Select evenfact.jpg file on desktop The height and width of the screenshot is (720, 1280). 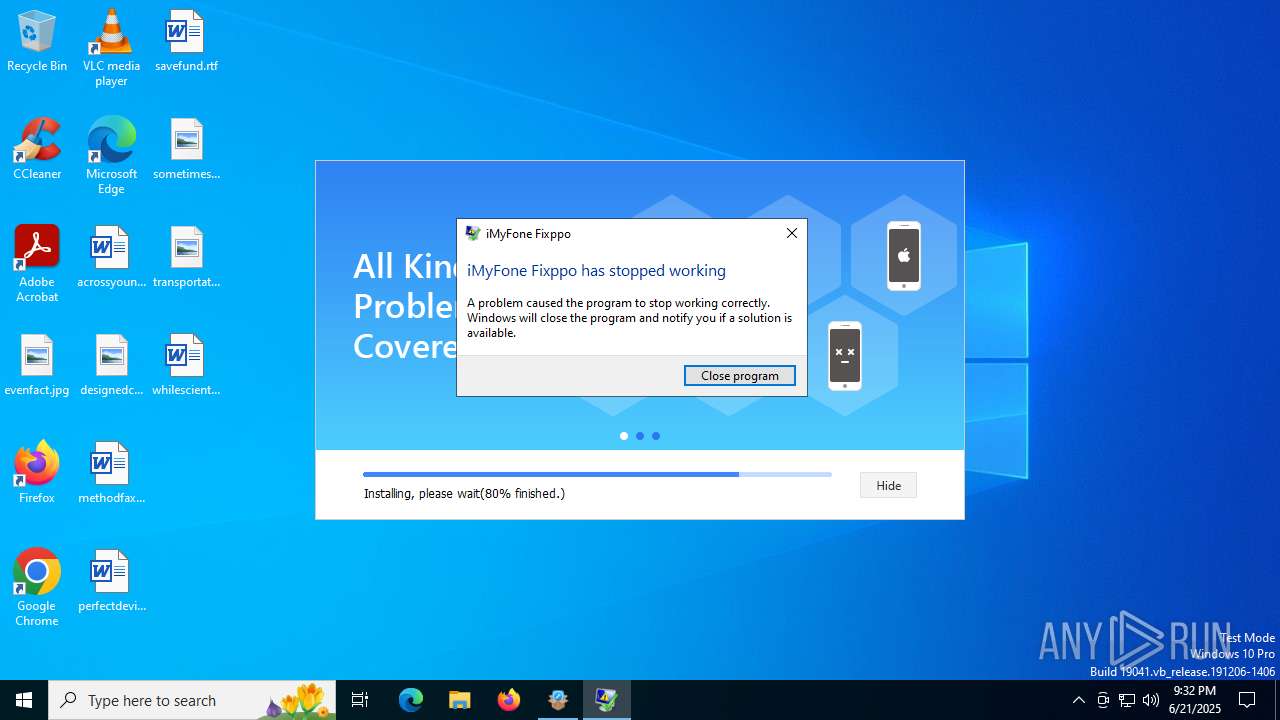click(x=37, y=366)
